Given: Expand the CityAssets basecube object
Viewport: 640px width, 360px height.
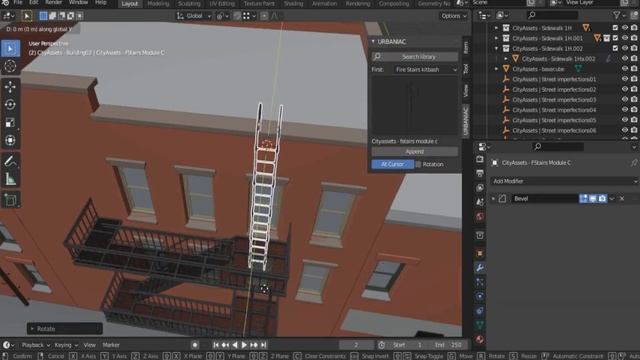Looking at the screenshot, I should (496, 69).
